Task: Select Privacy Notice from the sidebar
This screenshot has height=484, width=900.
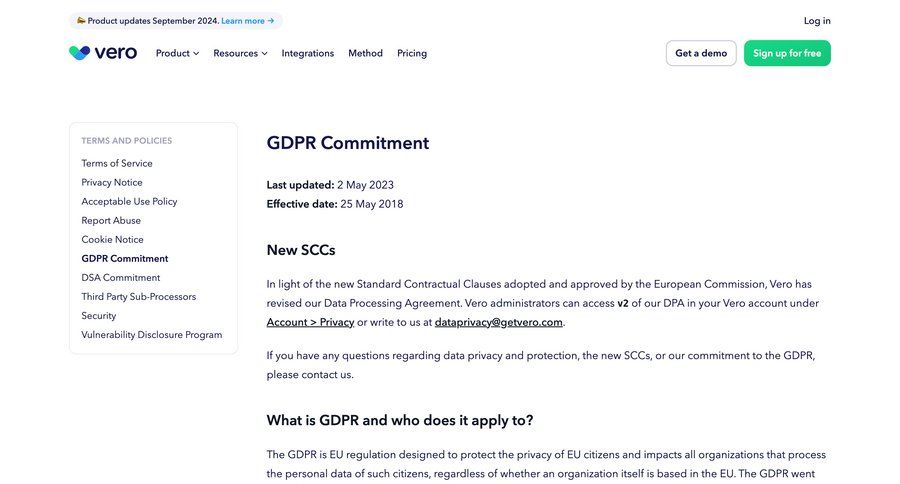Action: click(112, 182)
